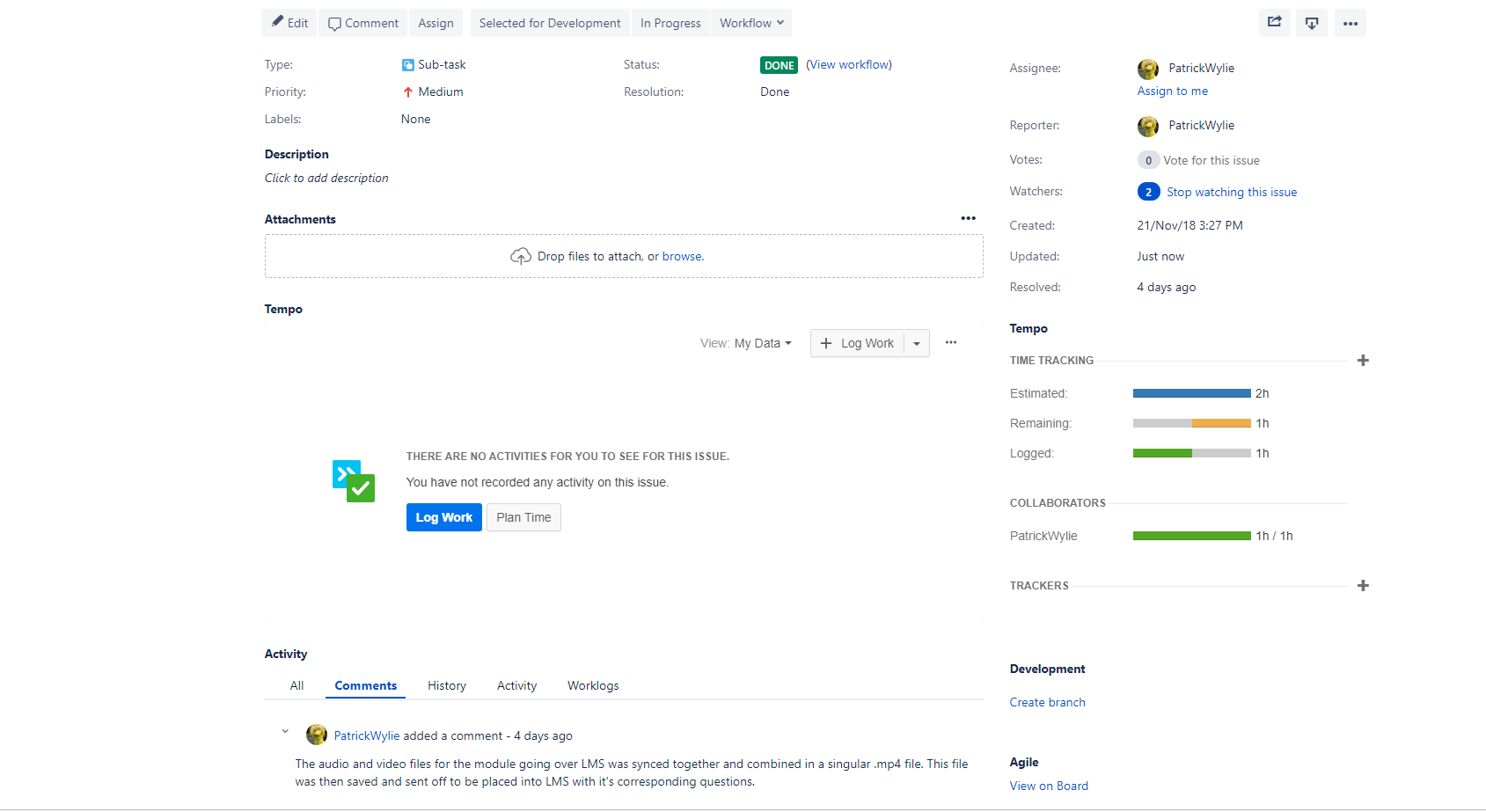Click the Create branch link
Screen dimensions: 1486x812
(1048, 703)
